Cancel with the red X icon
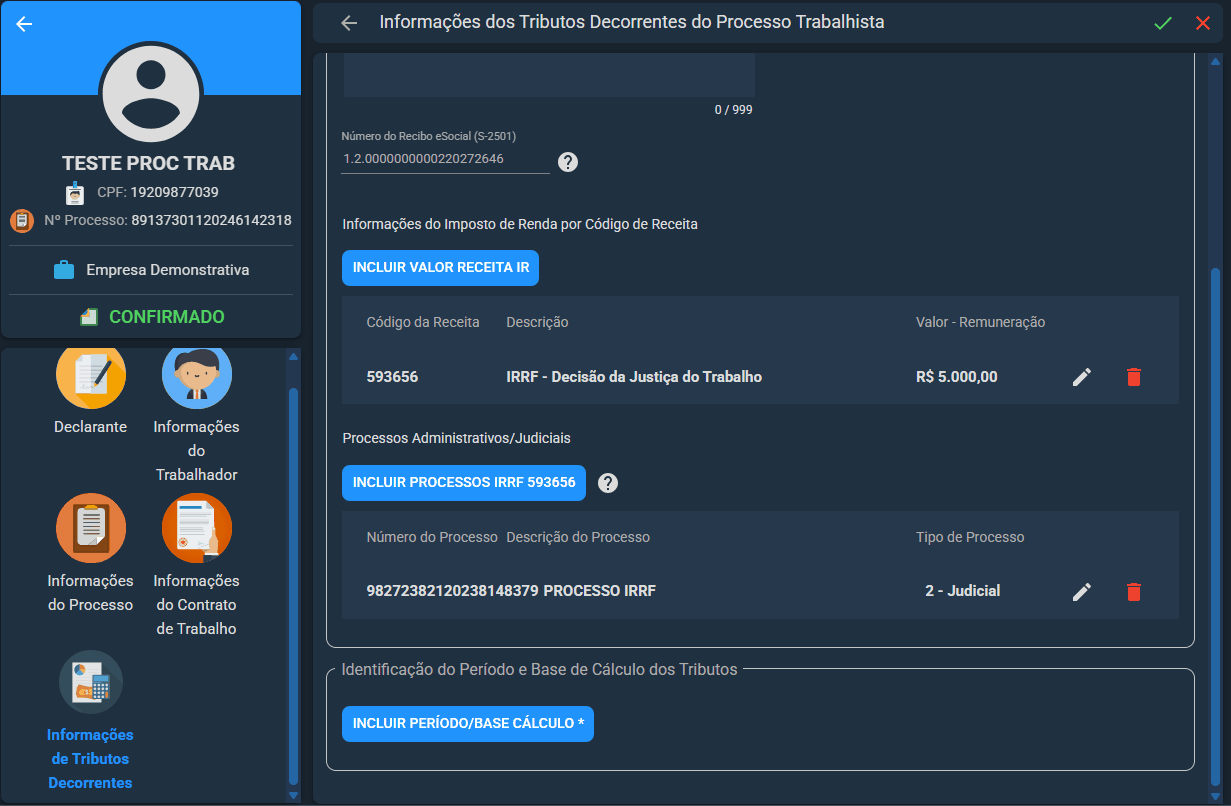Viewport: 1231px width, 806px height. pos(1203,23)
